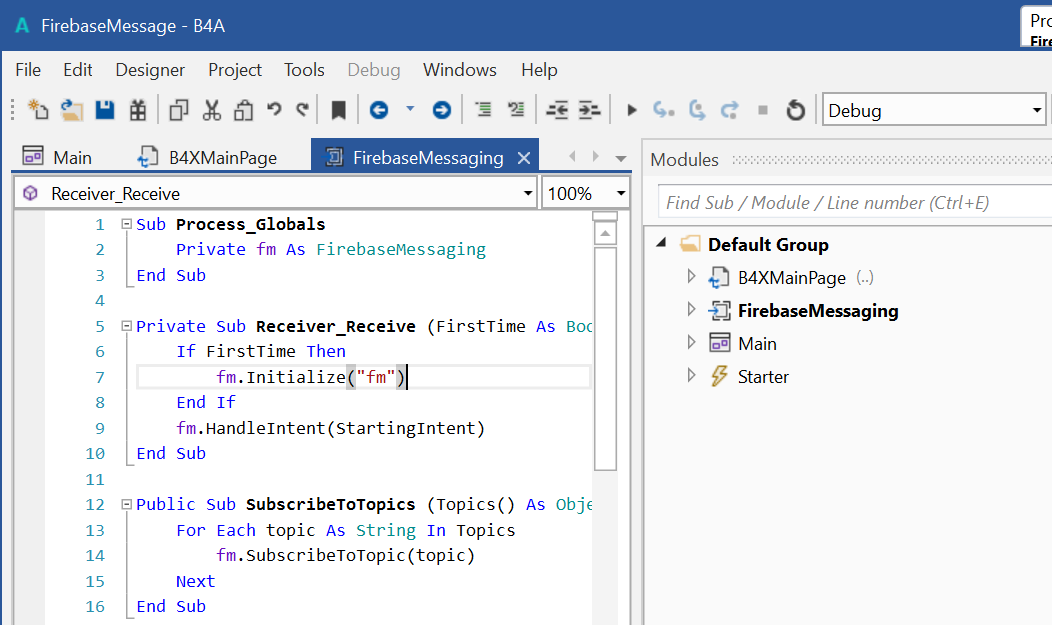Collapse the Receiver_Receive sub code block
The image size is (1052, 625).
[126, 326]
